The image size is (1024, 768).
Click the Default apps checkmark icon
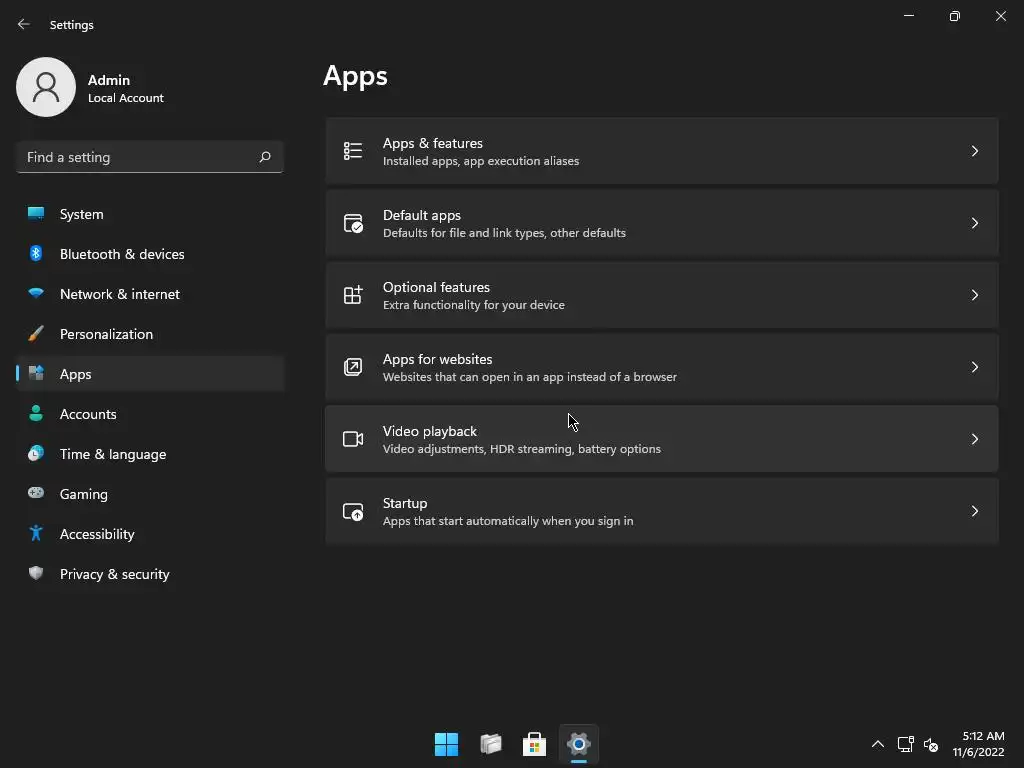click(353, 223)
